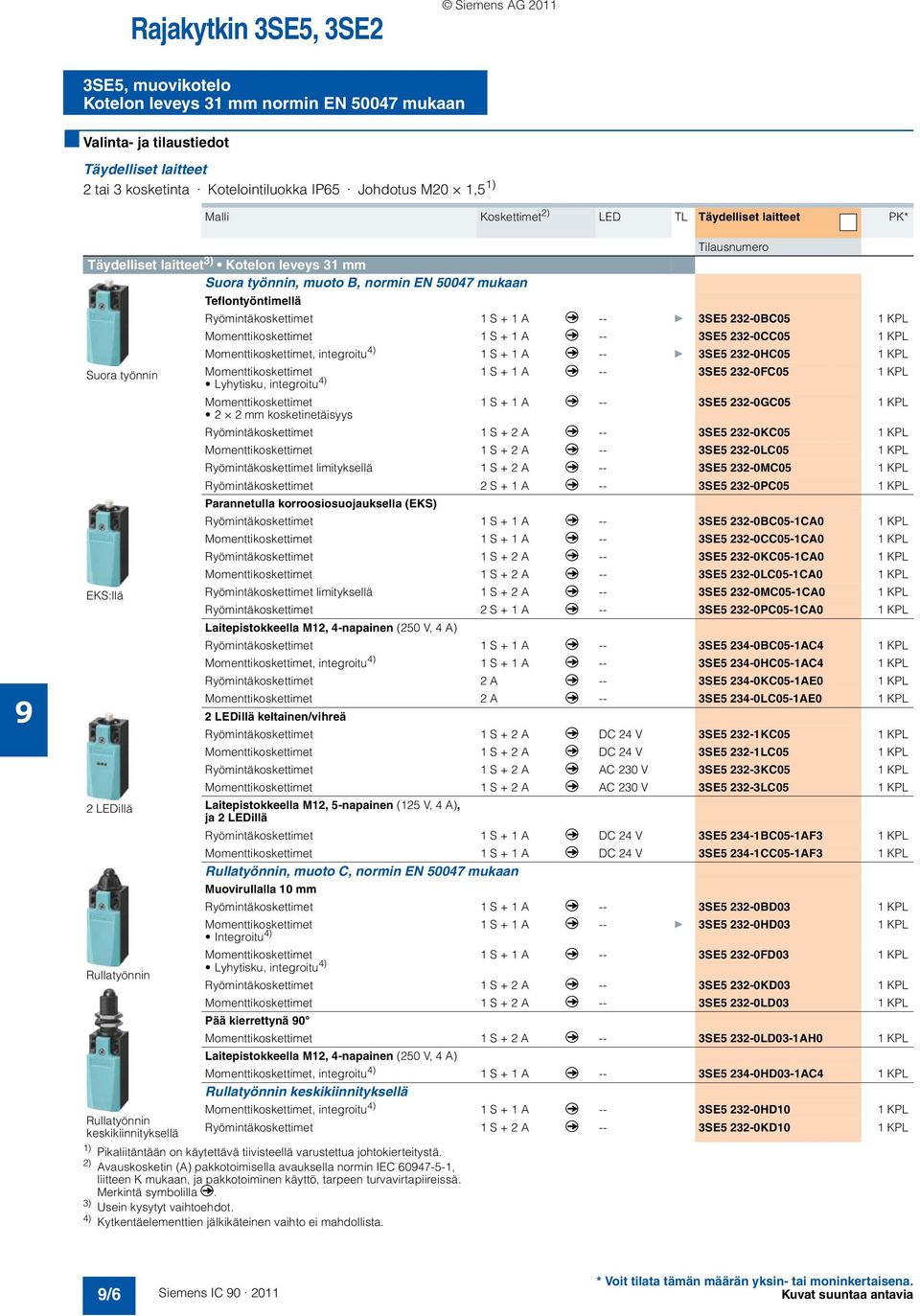920x1316 pixels.
Task: Click the positive-opening symbol in row 3SE5 232-0GC05
Action: (572, 401)
